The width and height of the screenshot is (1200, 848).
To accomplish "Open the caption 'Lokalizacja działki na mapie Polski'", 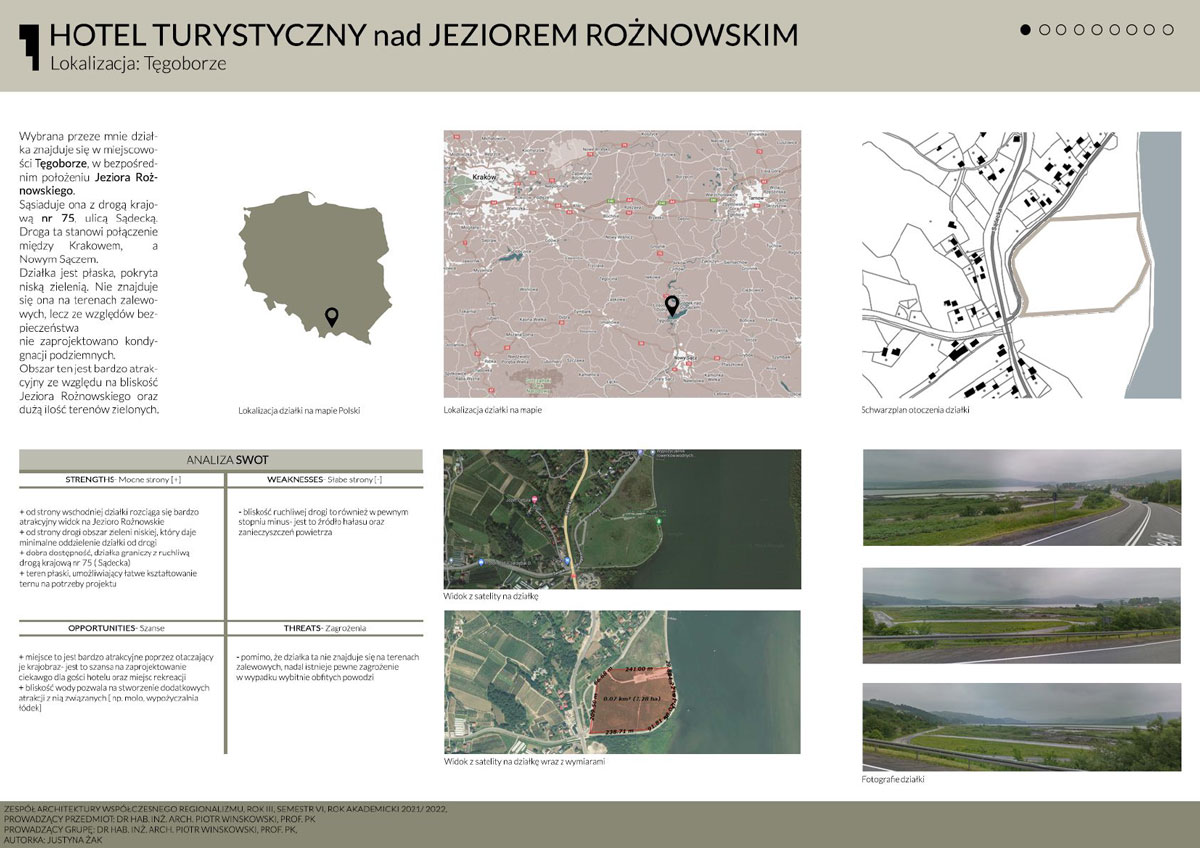I will tap(299, 410).
